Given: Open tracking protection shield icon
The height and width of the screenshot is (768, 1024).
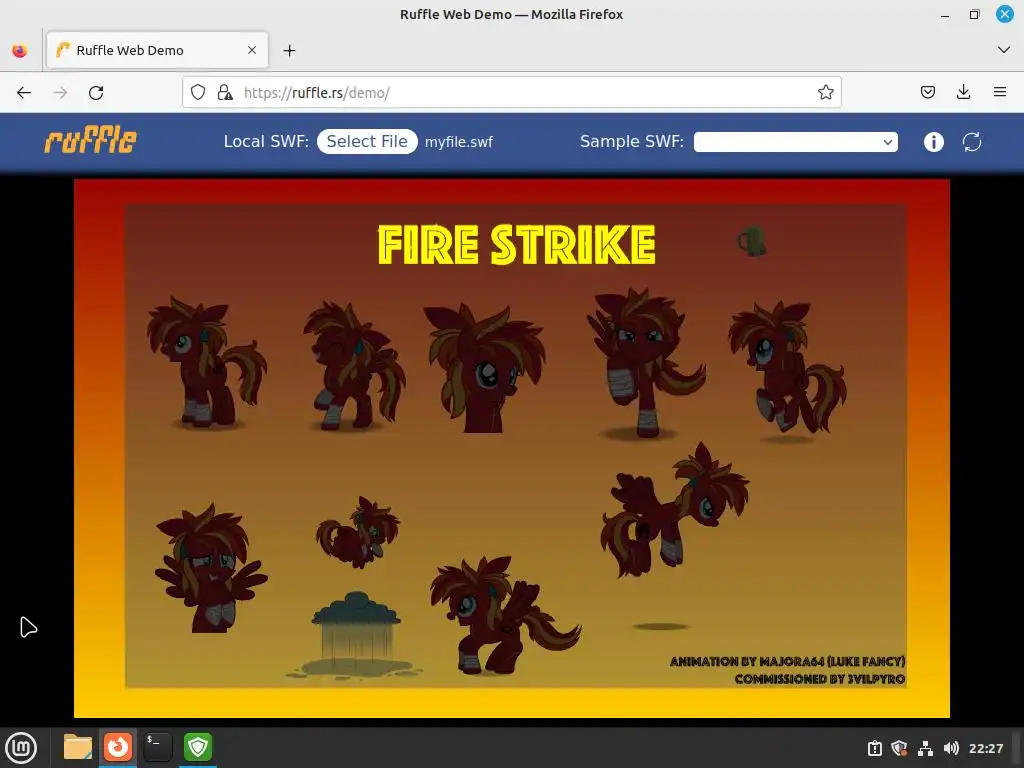Looking at the screenshot, I should (198, 92).
